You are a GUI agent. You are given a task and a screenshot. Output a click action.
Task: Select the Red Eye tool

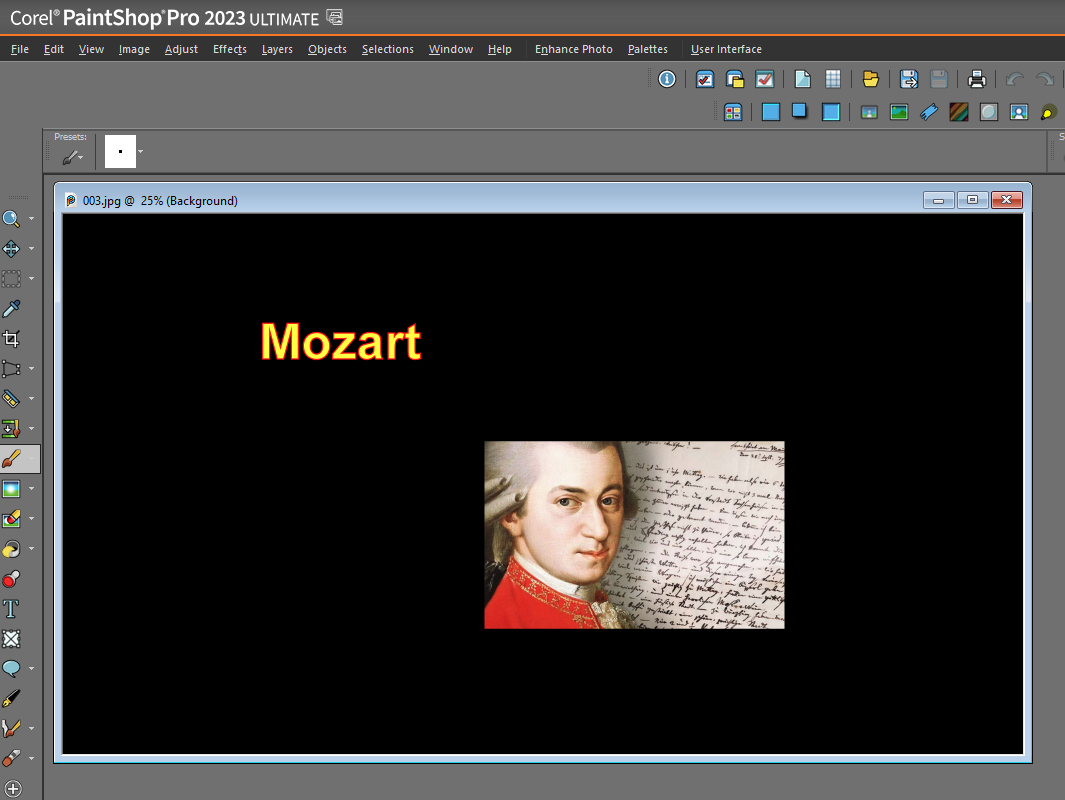click(x=12, y=579)
